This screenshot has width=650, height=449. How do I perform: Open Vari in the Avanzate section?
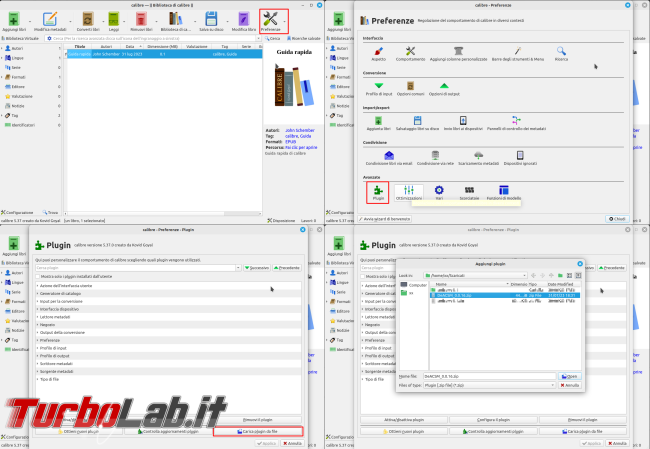tap(439, 193)
